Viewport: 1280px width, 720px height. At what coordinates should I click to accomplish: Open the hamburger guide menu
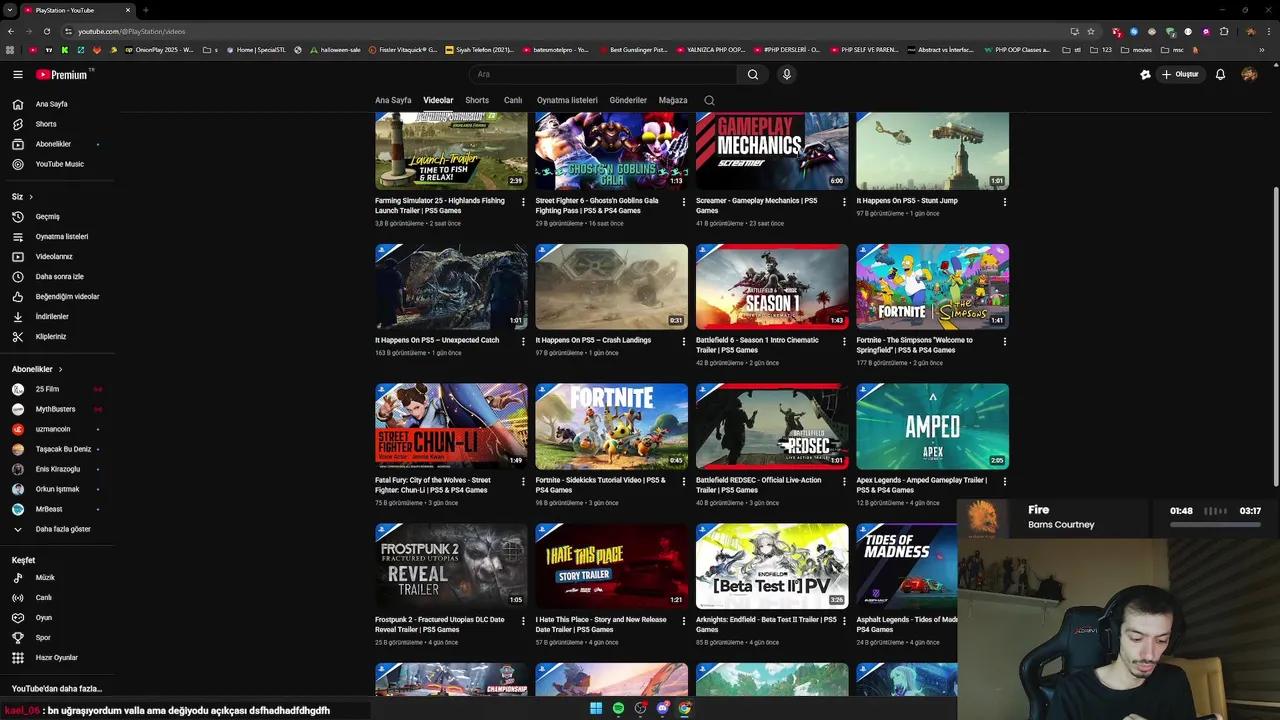pos(17,74)
